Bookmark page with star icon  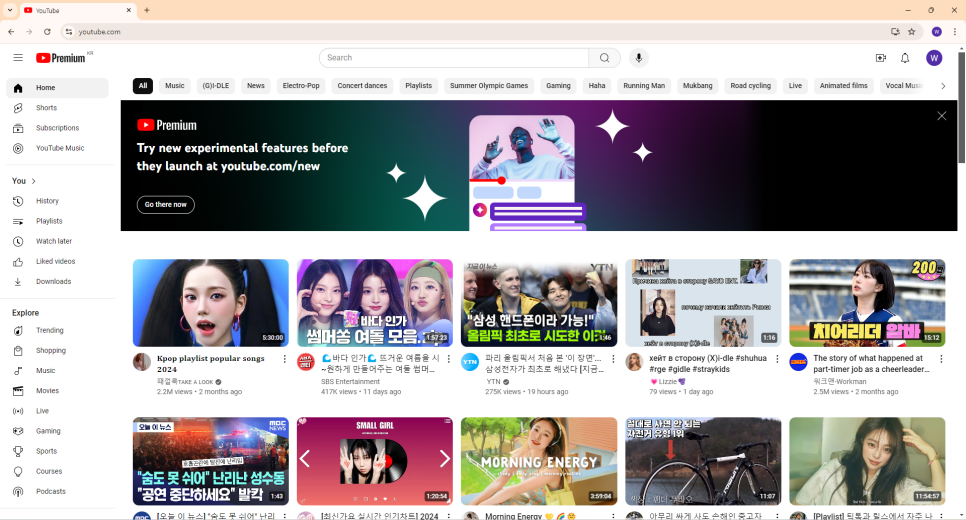tap(912, 31)
